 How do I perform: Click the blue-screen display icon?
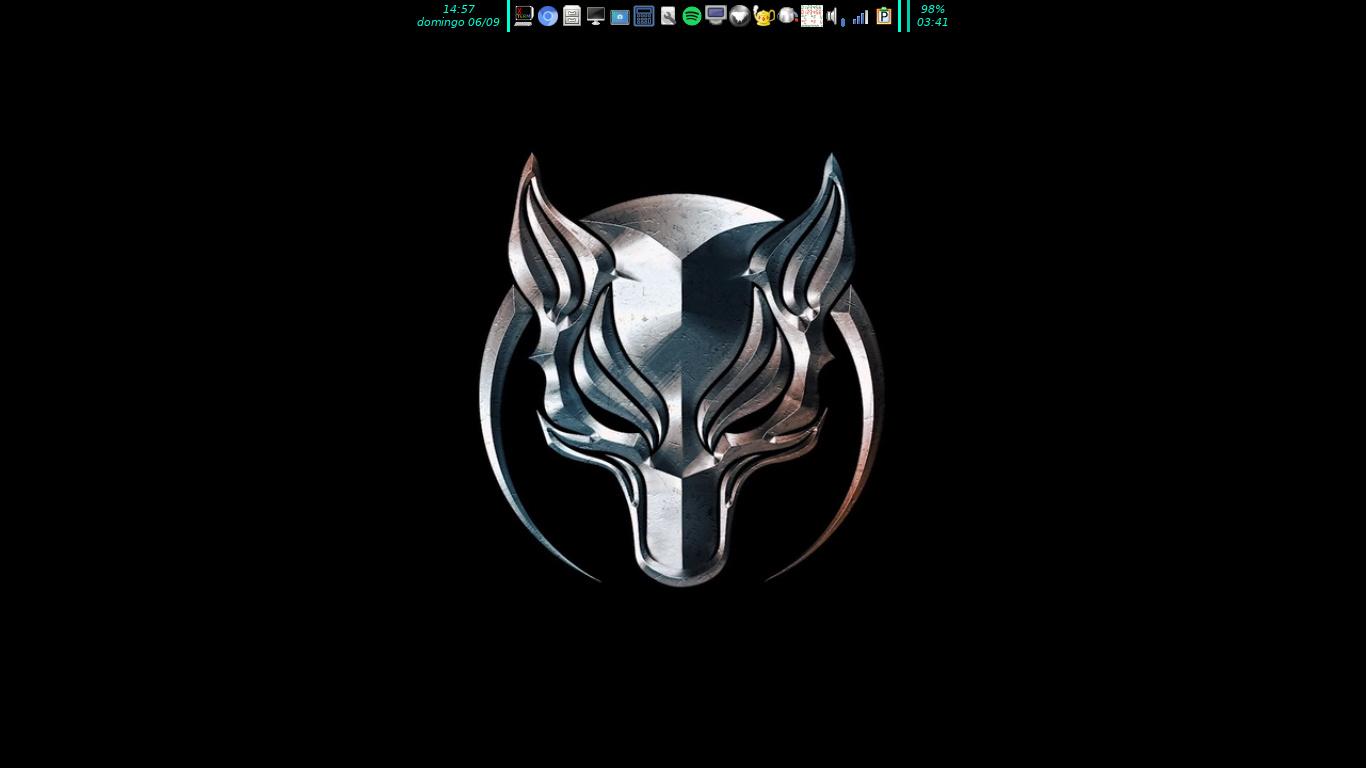pos(716,16)
